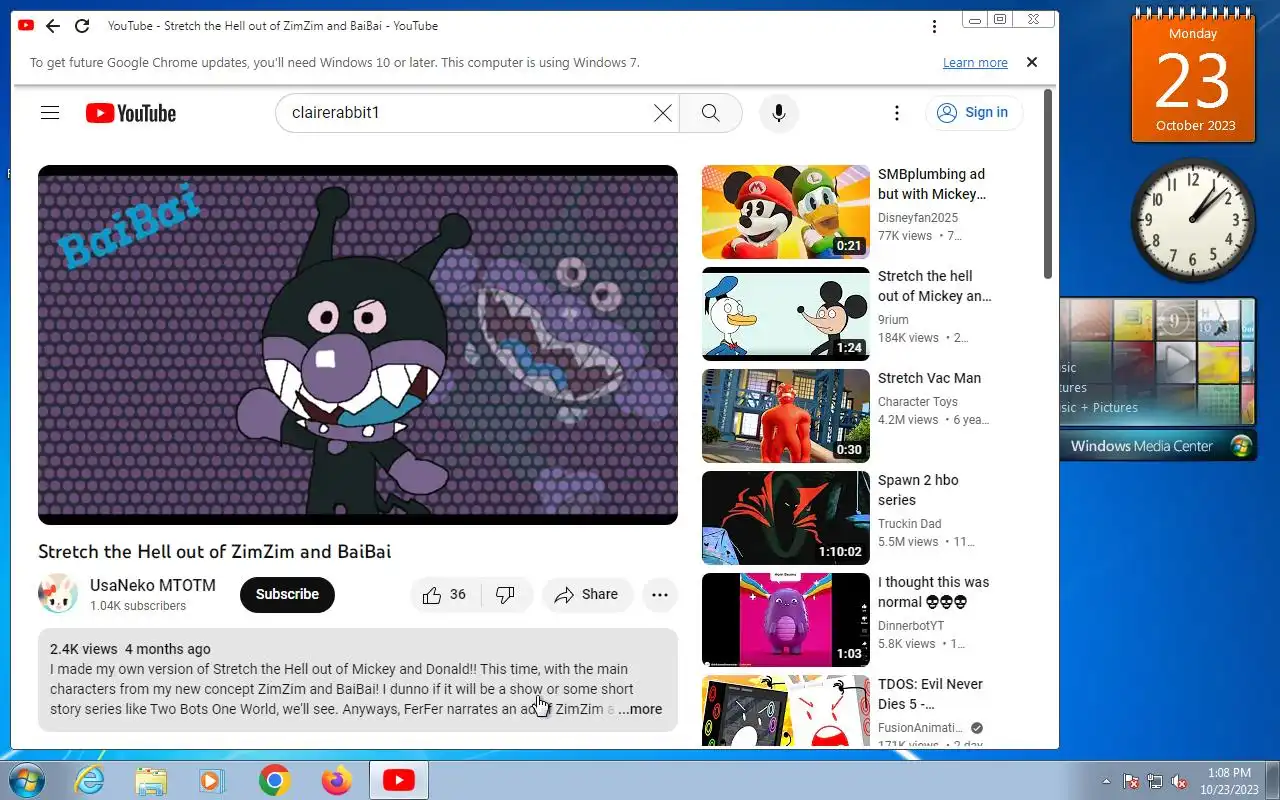1280x800 pixels.
Task: Open Chrome app window three-dot menu
Action: tap(934, 26)
